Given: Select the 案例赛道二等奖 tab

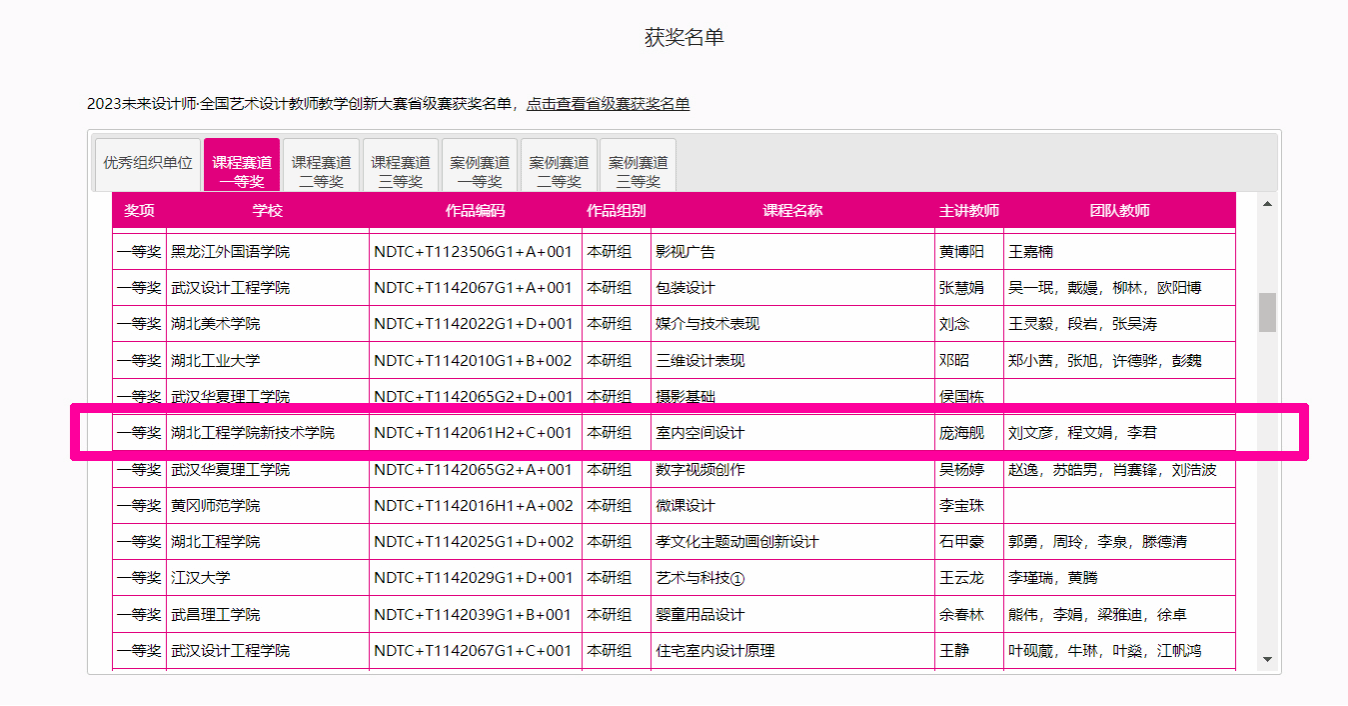Looking at the screenshot, I should click(x=559, y=170).
